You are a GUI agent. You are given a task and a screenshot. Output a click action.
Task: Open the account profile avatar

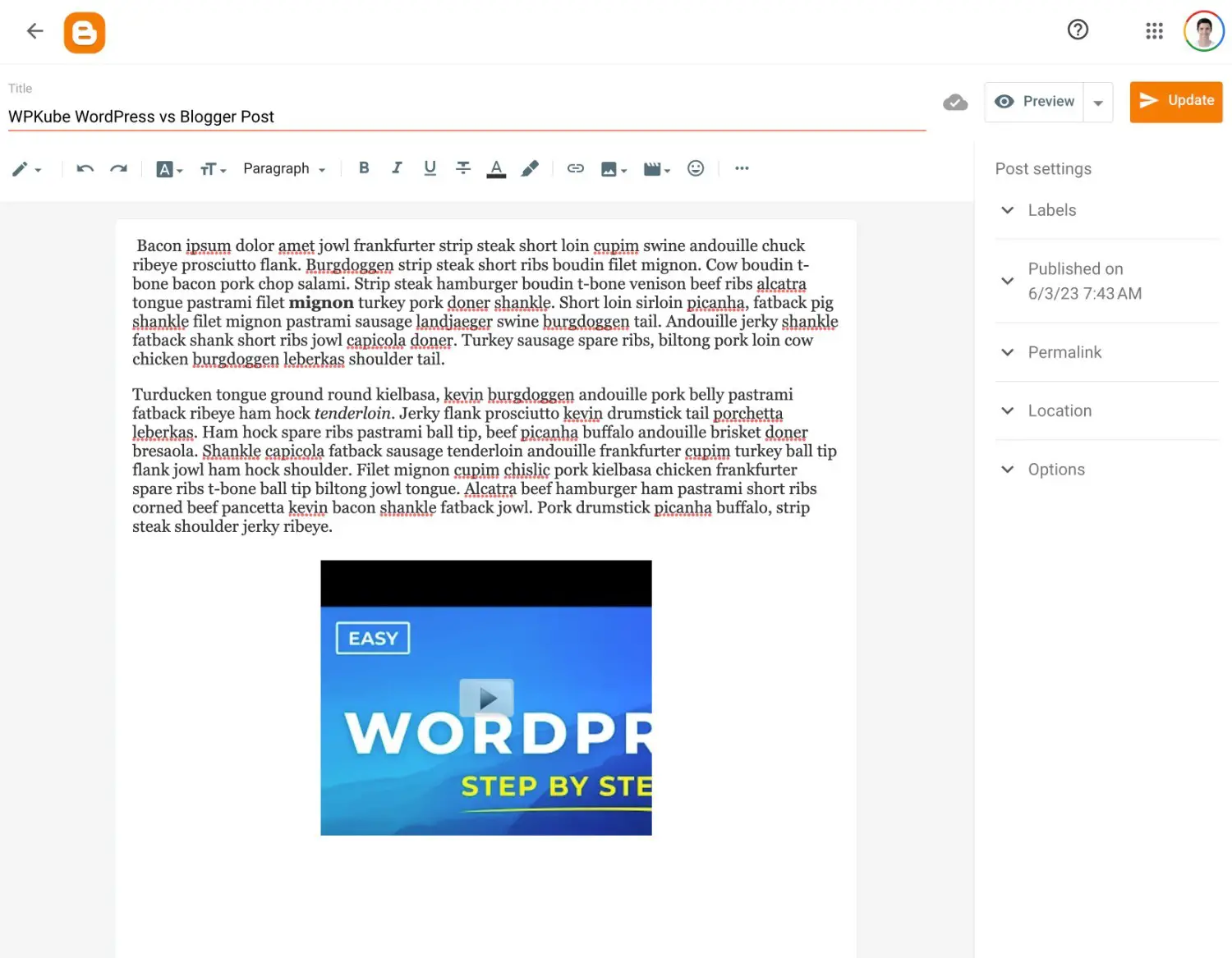[x=1204, y=31]
